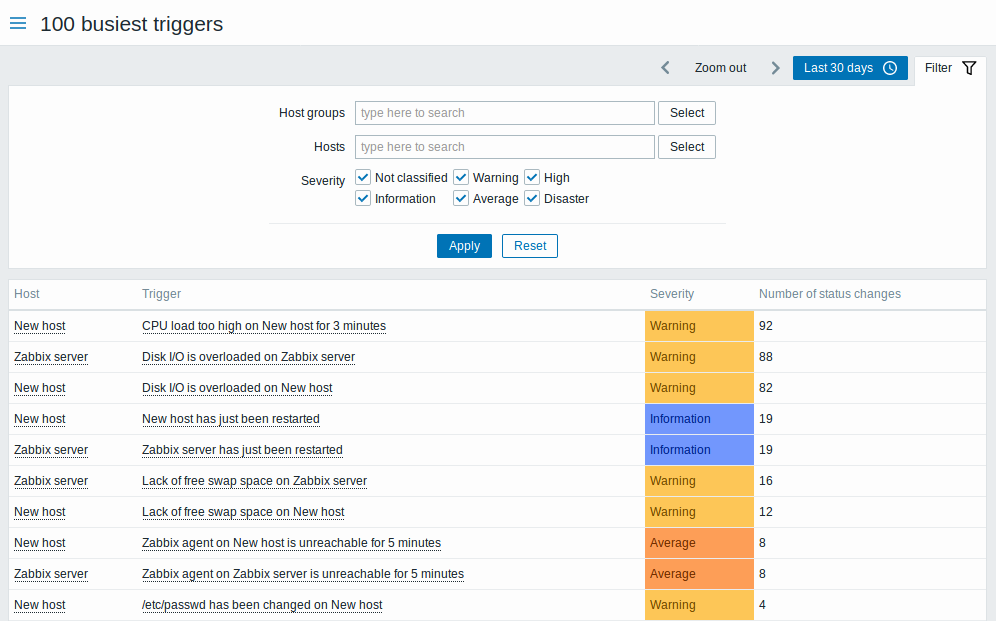The width and height of the screenshot is (996, 621).
Task: Disable the Disaster severity checkbox
Action: (532, 199)
